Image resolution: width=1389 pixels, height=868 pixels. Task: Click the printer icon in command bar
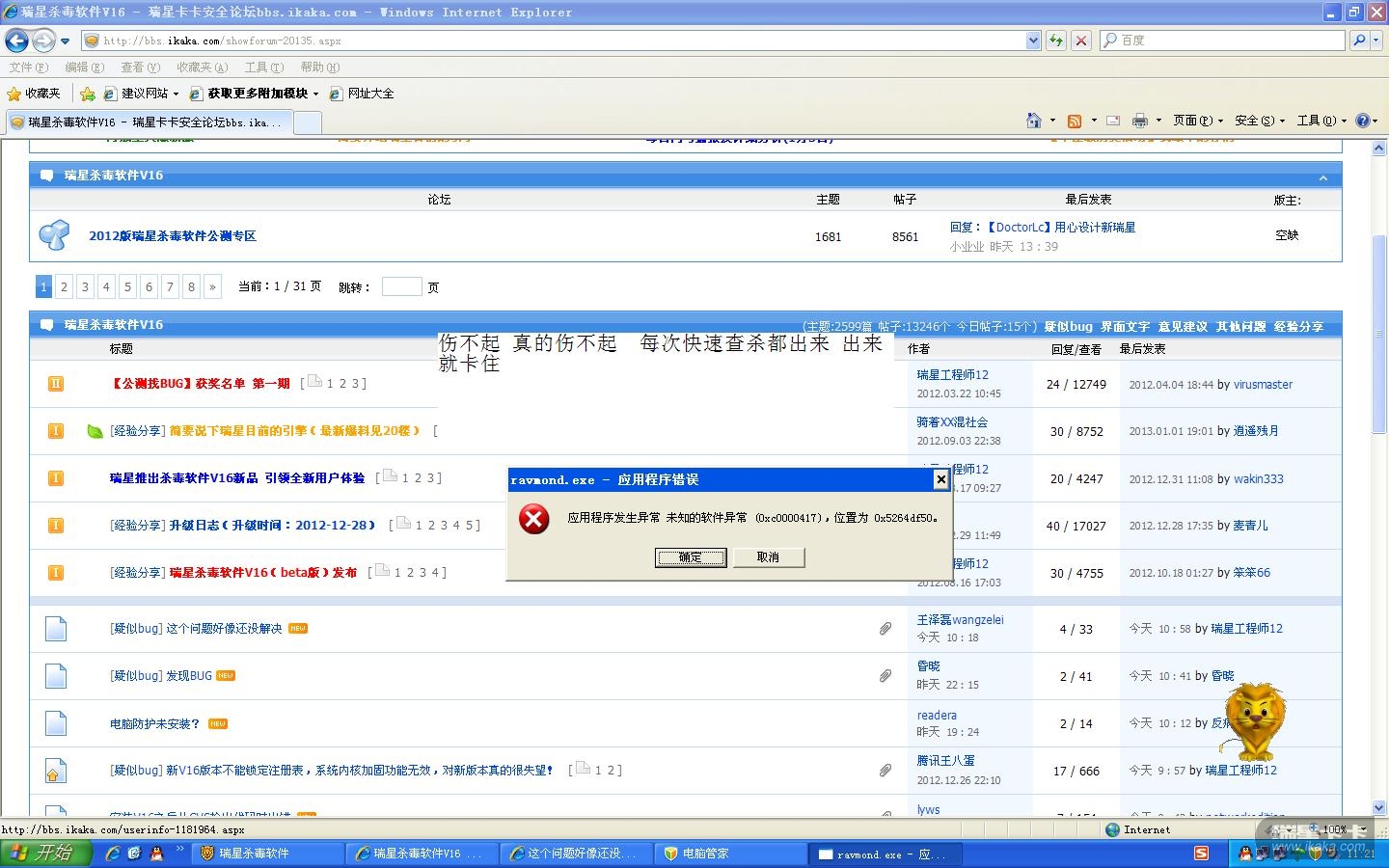pyautogui.click(x=1140, y=121)
